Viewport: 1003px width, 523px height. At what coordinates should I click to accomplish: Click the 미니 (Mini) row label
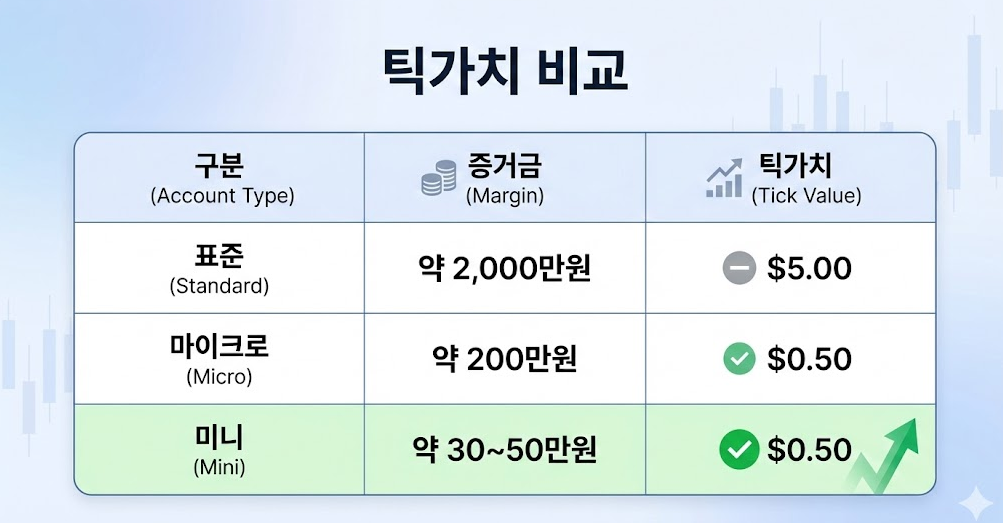(x=220, y=451)
